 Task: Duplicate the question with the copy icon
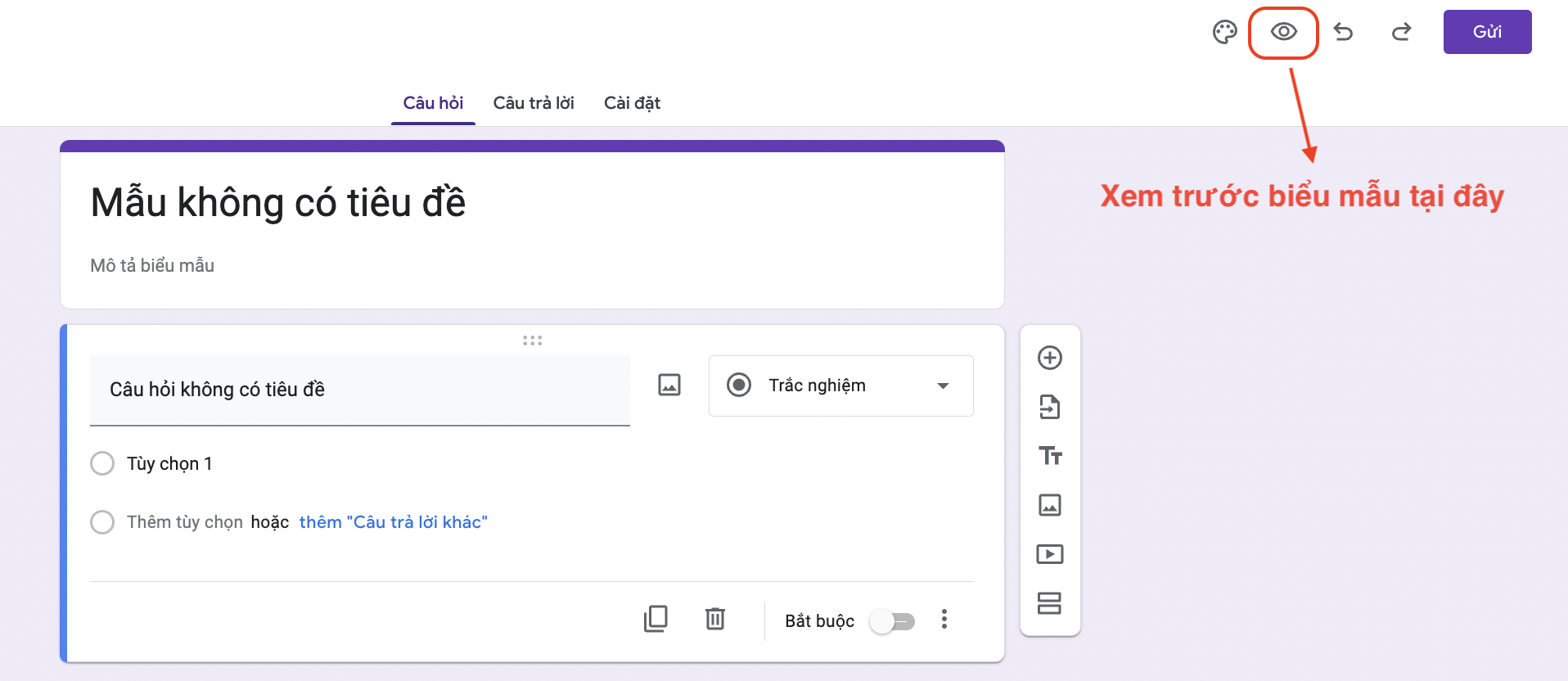point(656,619)
